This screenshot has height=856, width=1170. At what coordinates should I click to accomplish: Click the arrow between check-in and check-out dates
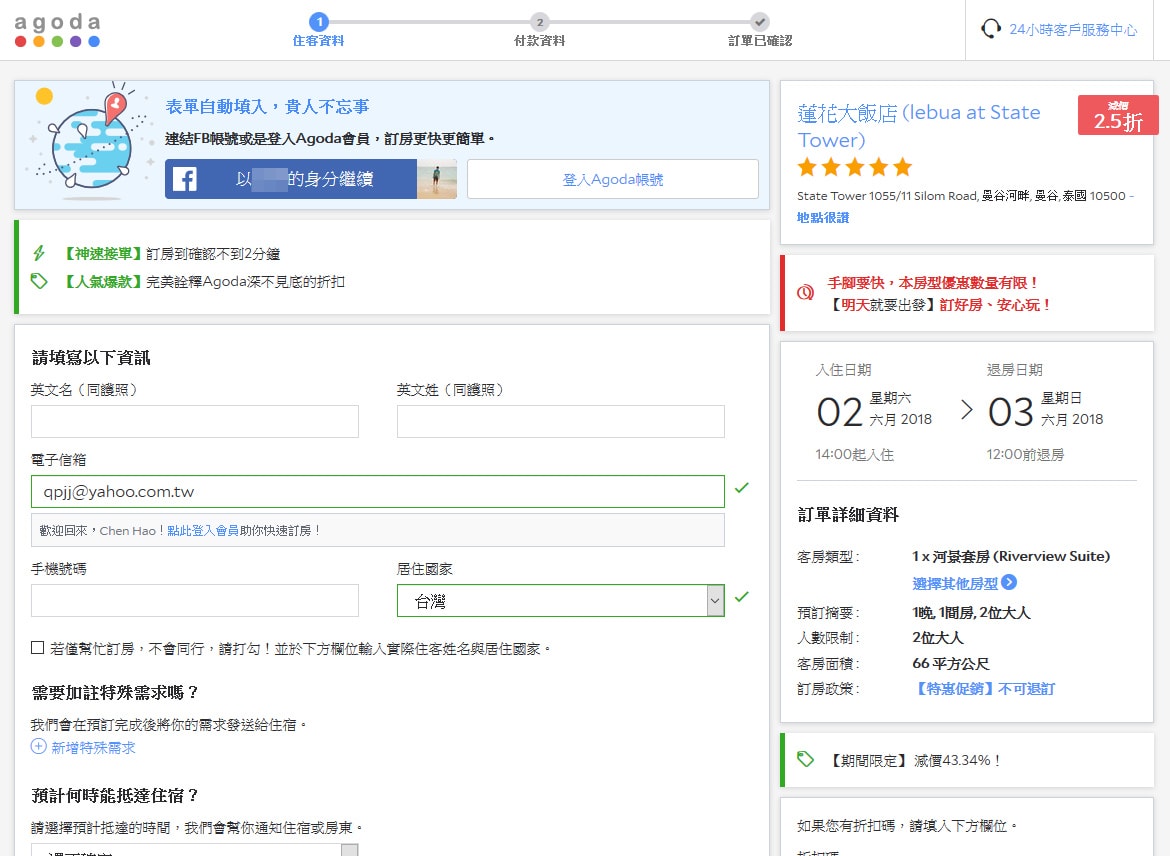click(x=967, y=410)
